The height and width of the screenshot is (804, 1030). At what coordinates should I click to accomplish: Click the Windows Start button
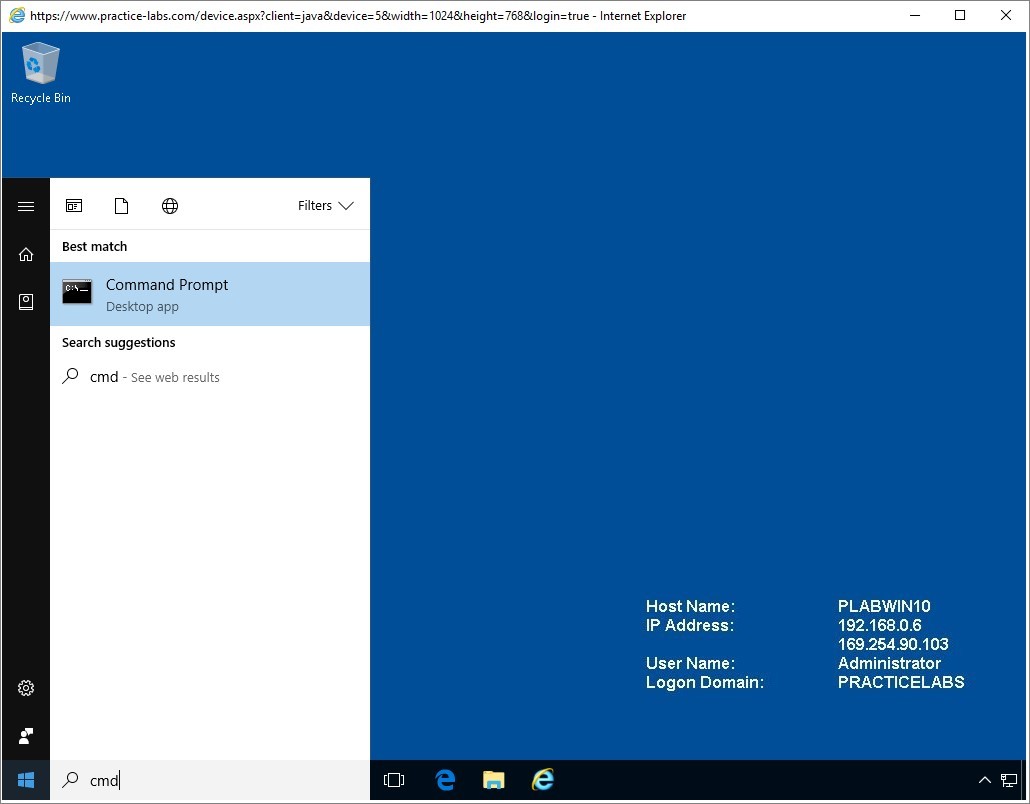click(26, 780)
